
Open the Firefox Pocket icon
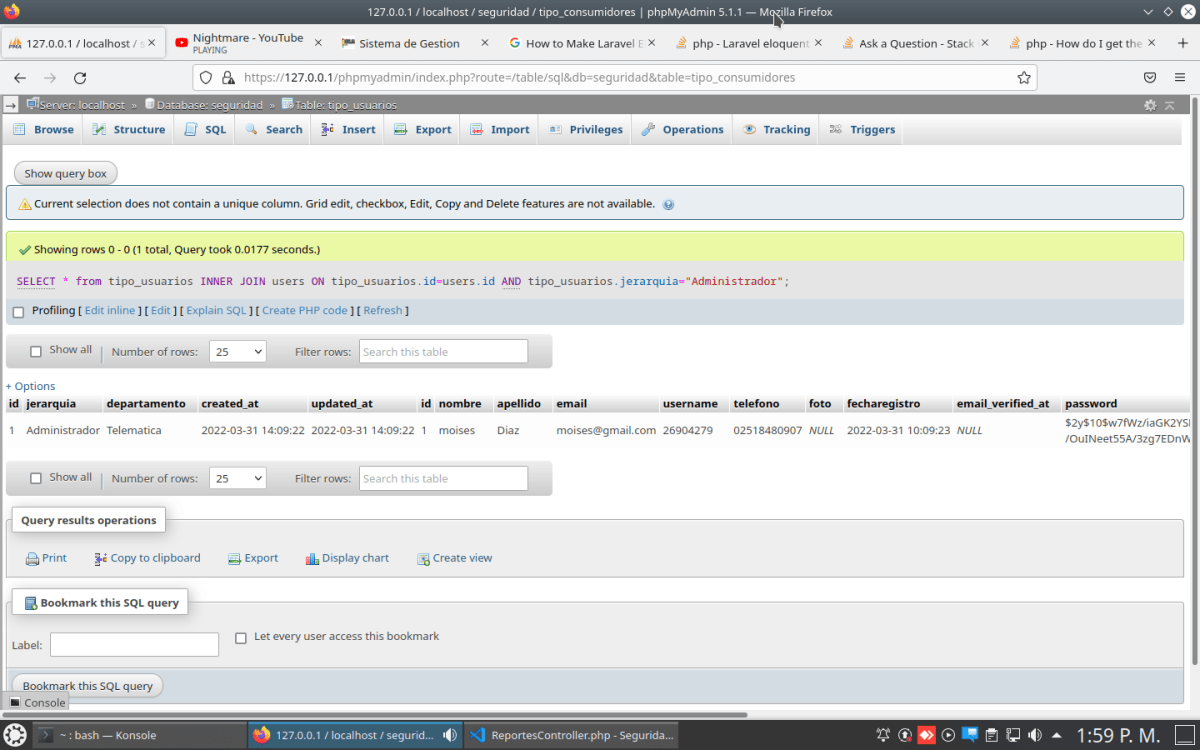tap(1150, 77)
